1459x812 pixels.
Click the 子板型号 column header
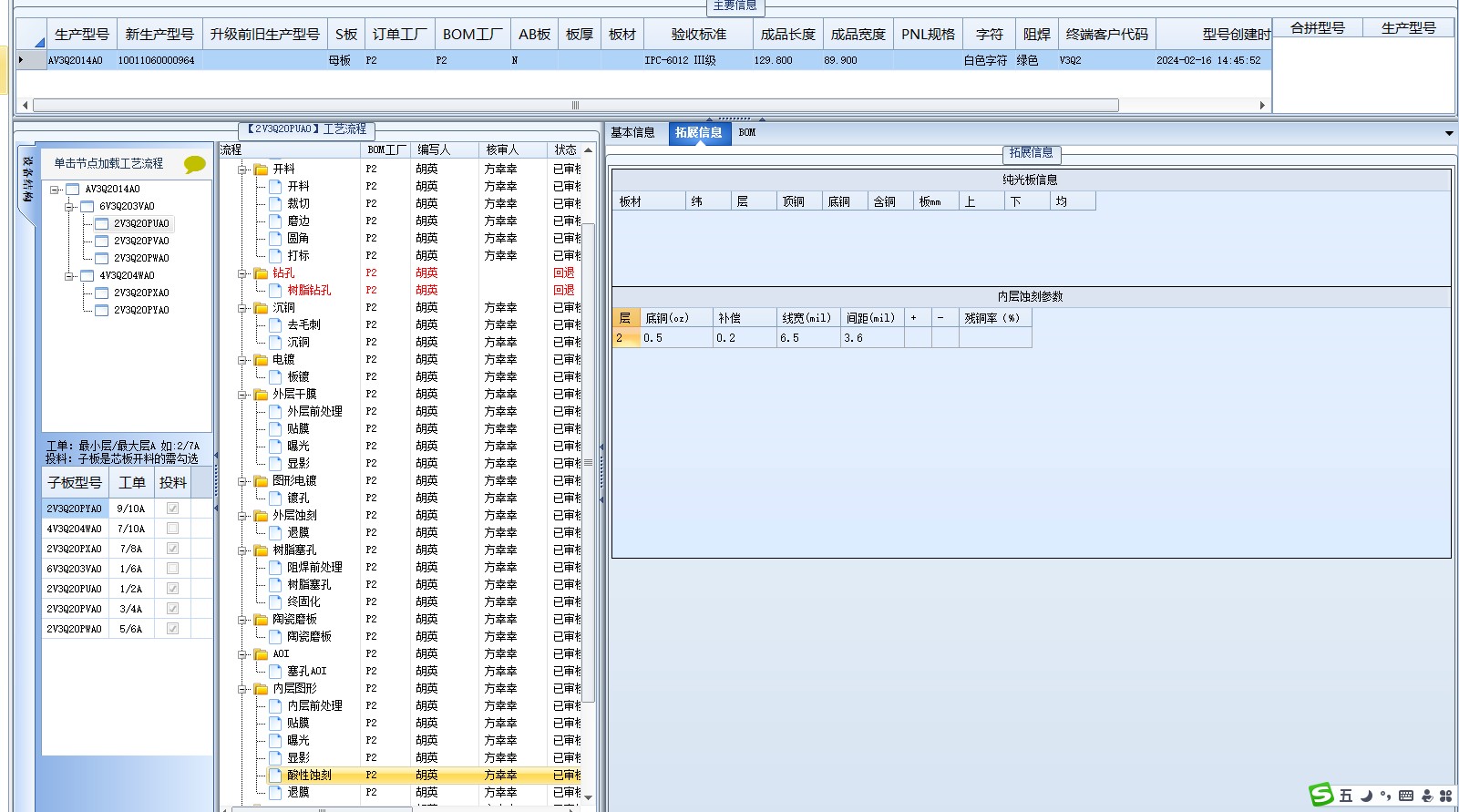click(75, 483)
